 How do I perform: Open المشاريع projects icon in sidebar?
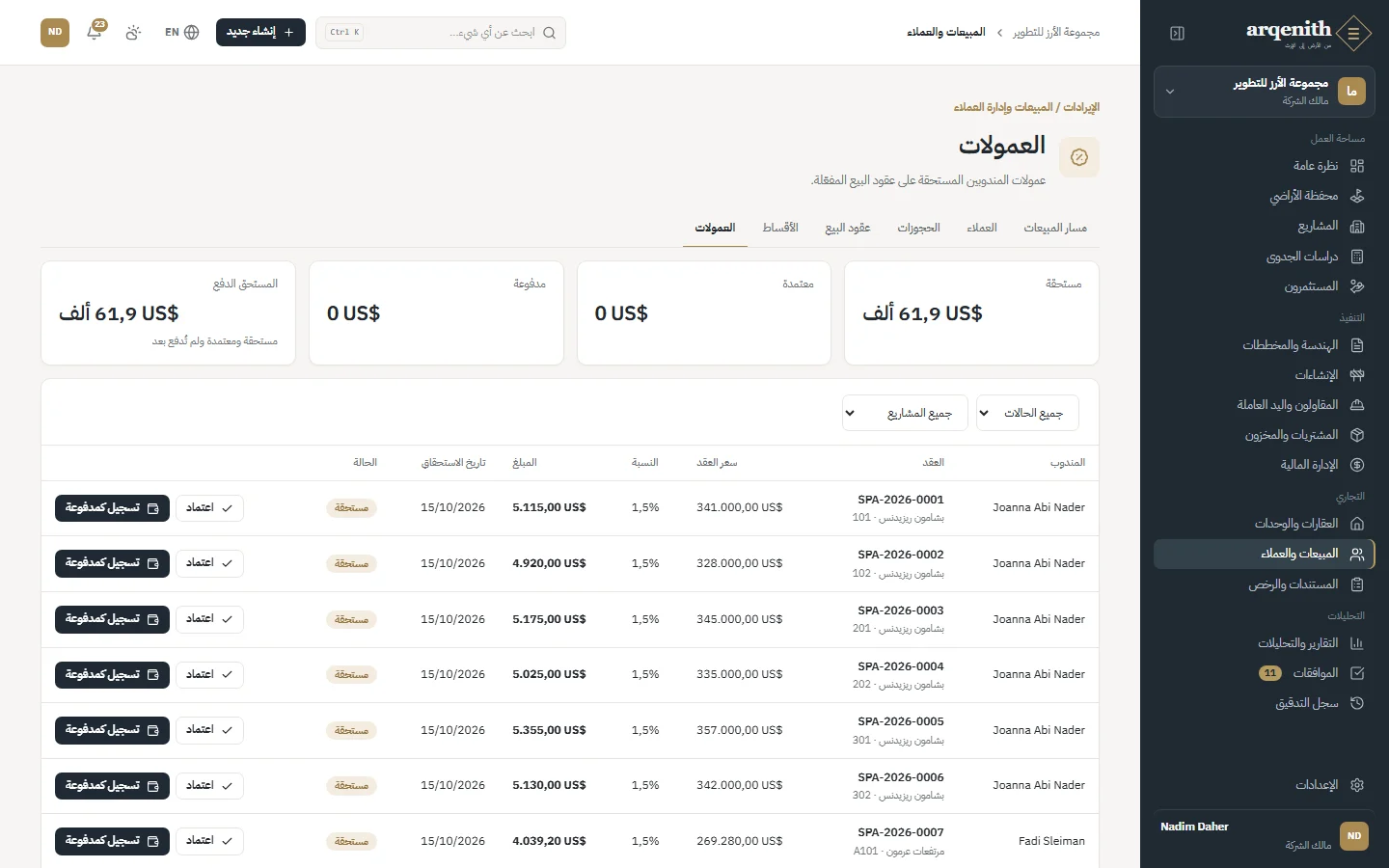pyautogui.click(x=1357, y=226)
